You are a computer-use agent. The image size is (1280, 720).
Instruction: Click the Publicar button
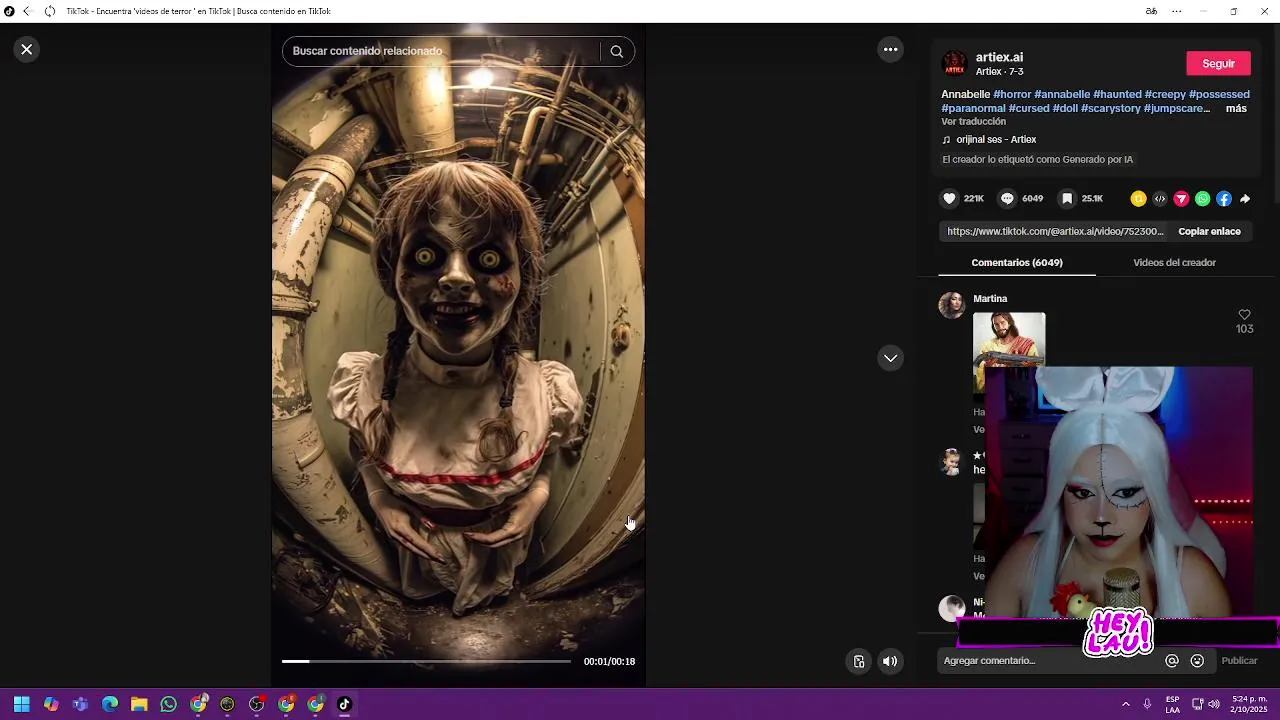pos(1239,661)
